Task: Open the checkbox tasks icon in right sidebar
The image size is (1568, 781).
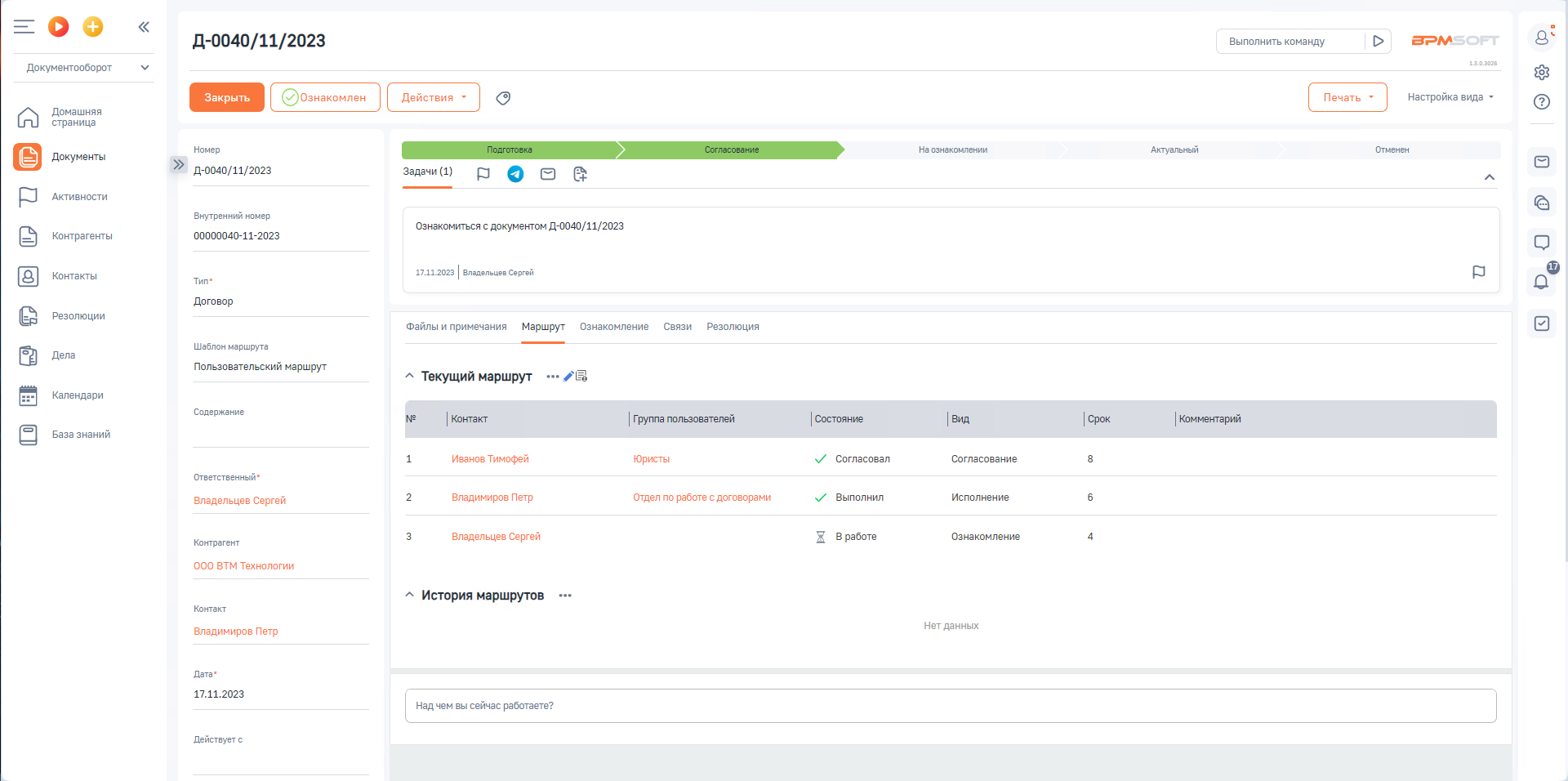Action: pyautogui.click(x=1542, y=324)
